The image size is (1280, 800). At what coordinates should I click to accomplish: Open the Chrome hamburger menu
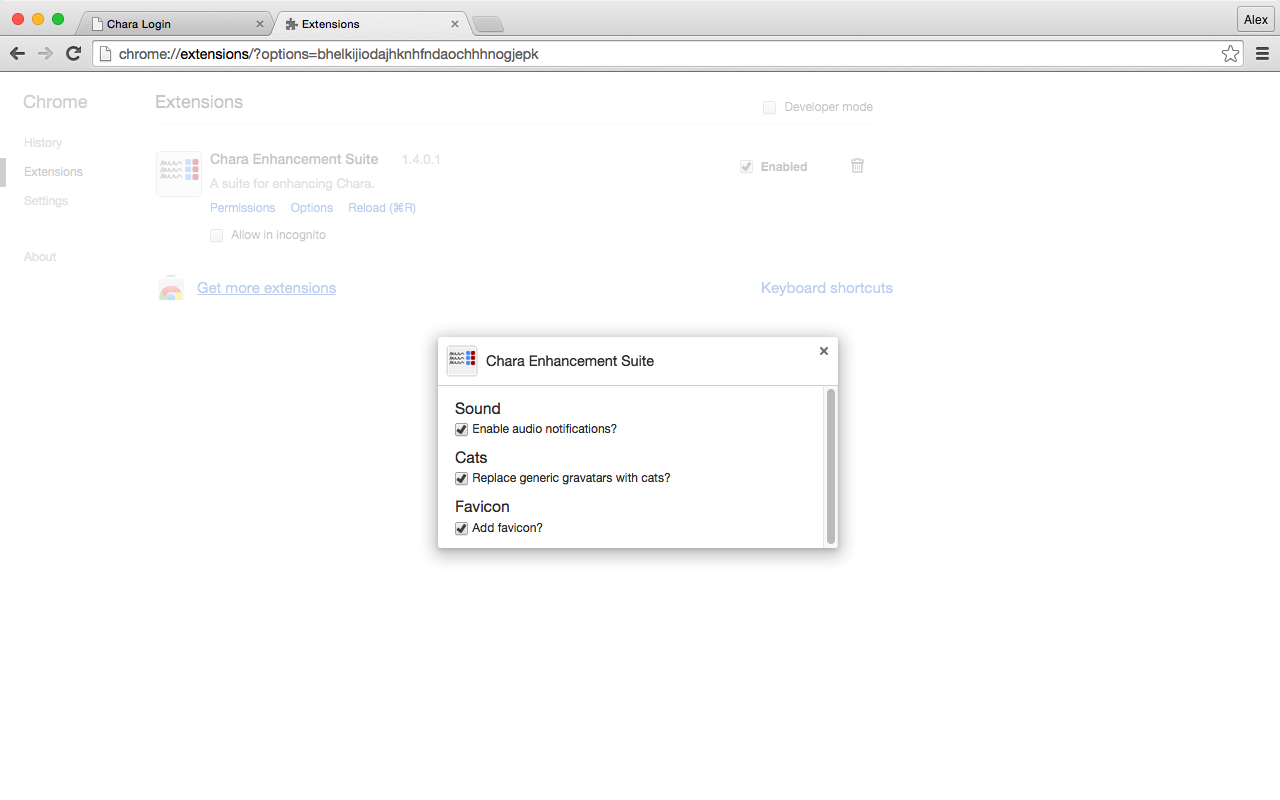(x=1262, y=54)
